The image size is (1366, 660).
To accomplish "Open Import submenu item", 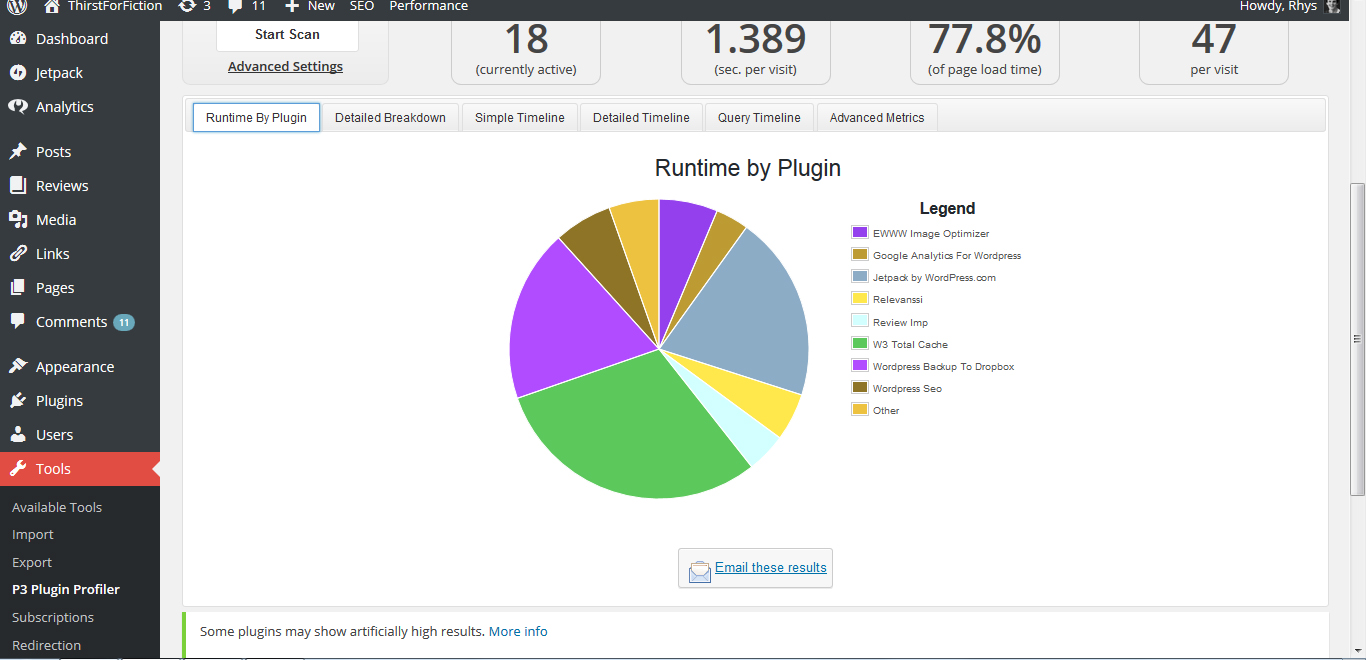I will point(33,534).
